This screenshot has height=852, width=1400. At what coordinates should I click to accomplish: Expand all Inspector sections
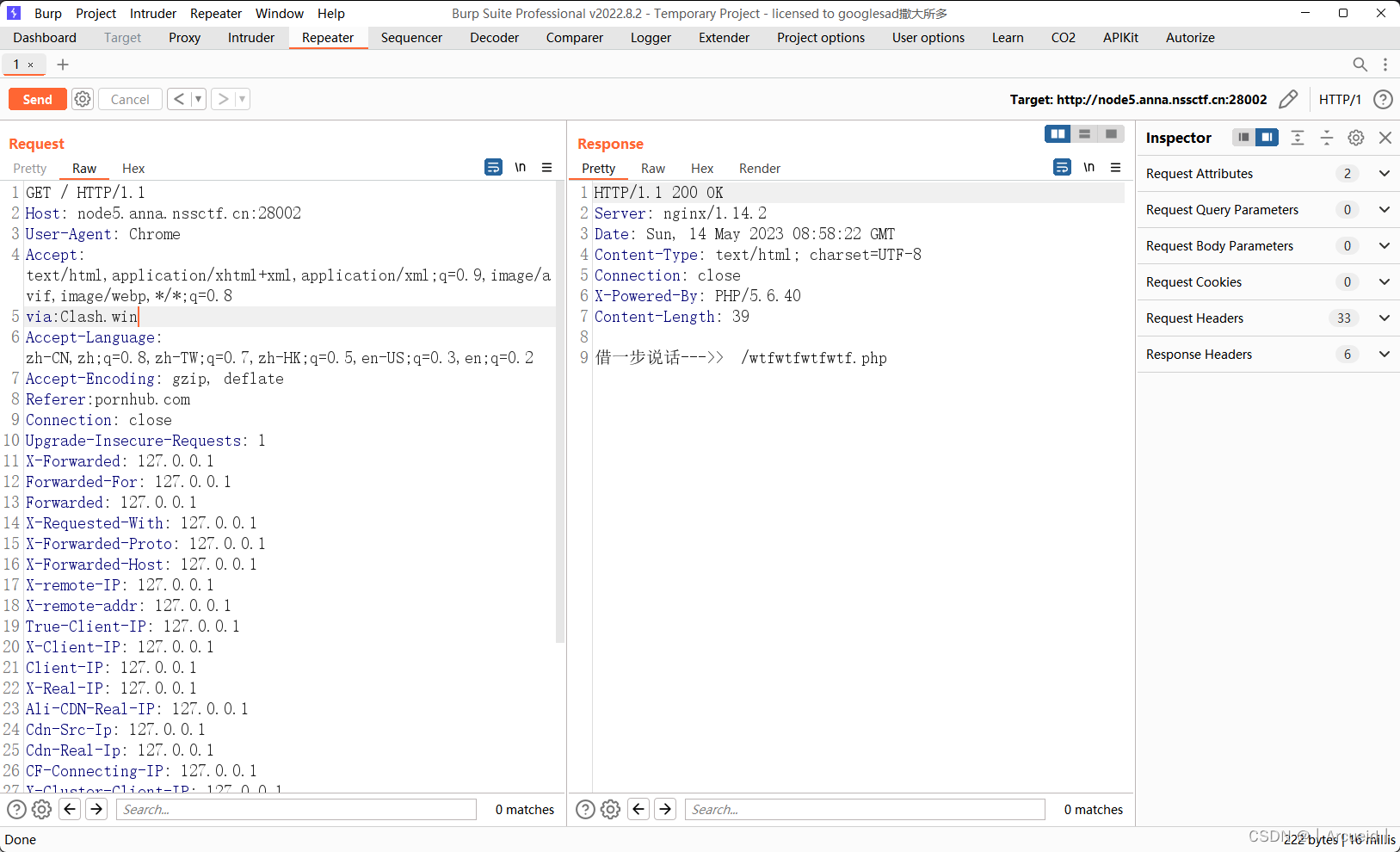[x=1298, y=137]
